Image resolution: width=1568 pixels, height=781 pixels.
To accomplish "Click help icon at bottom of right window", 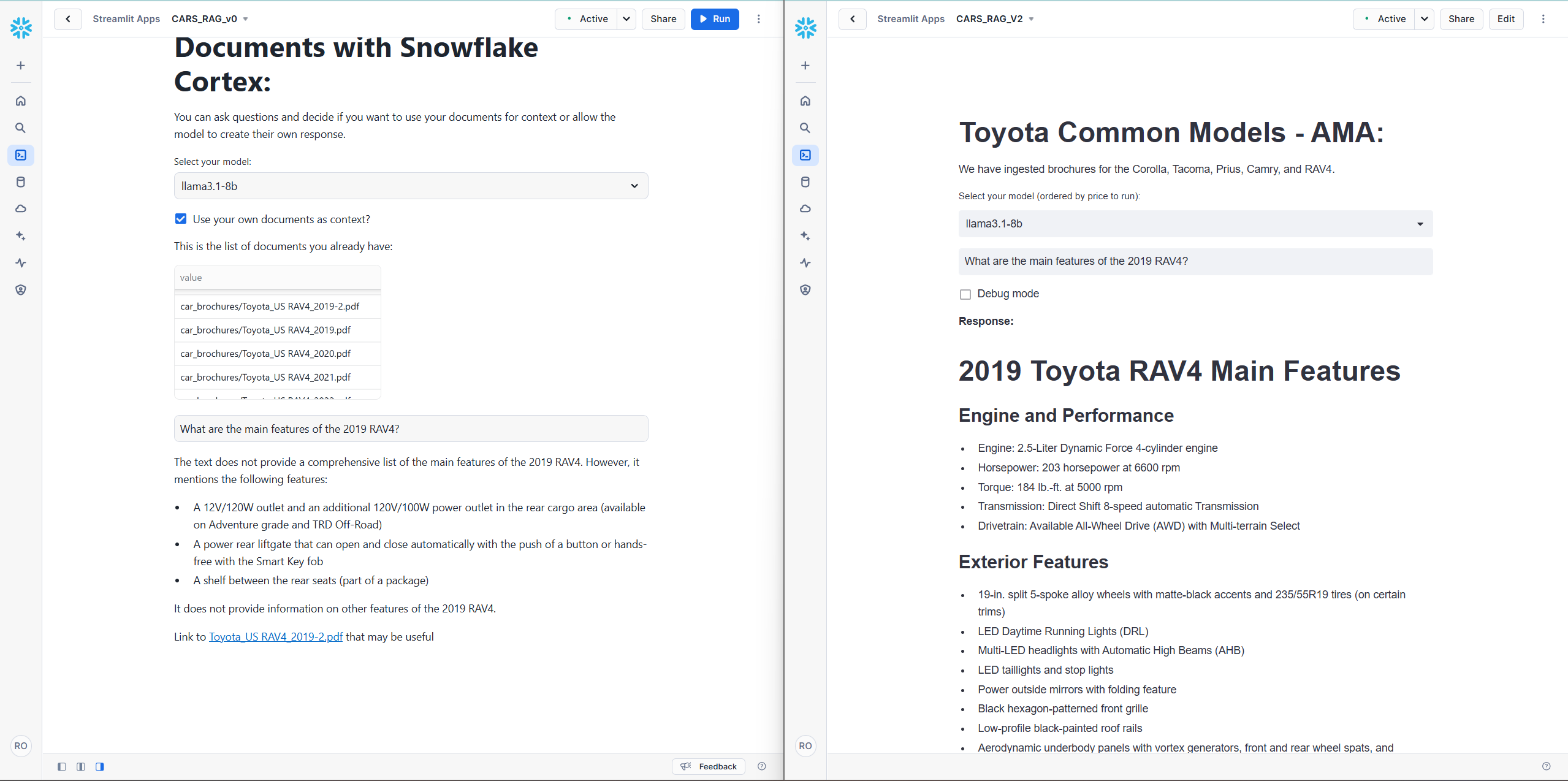I will (x=1547, y=766).
